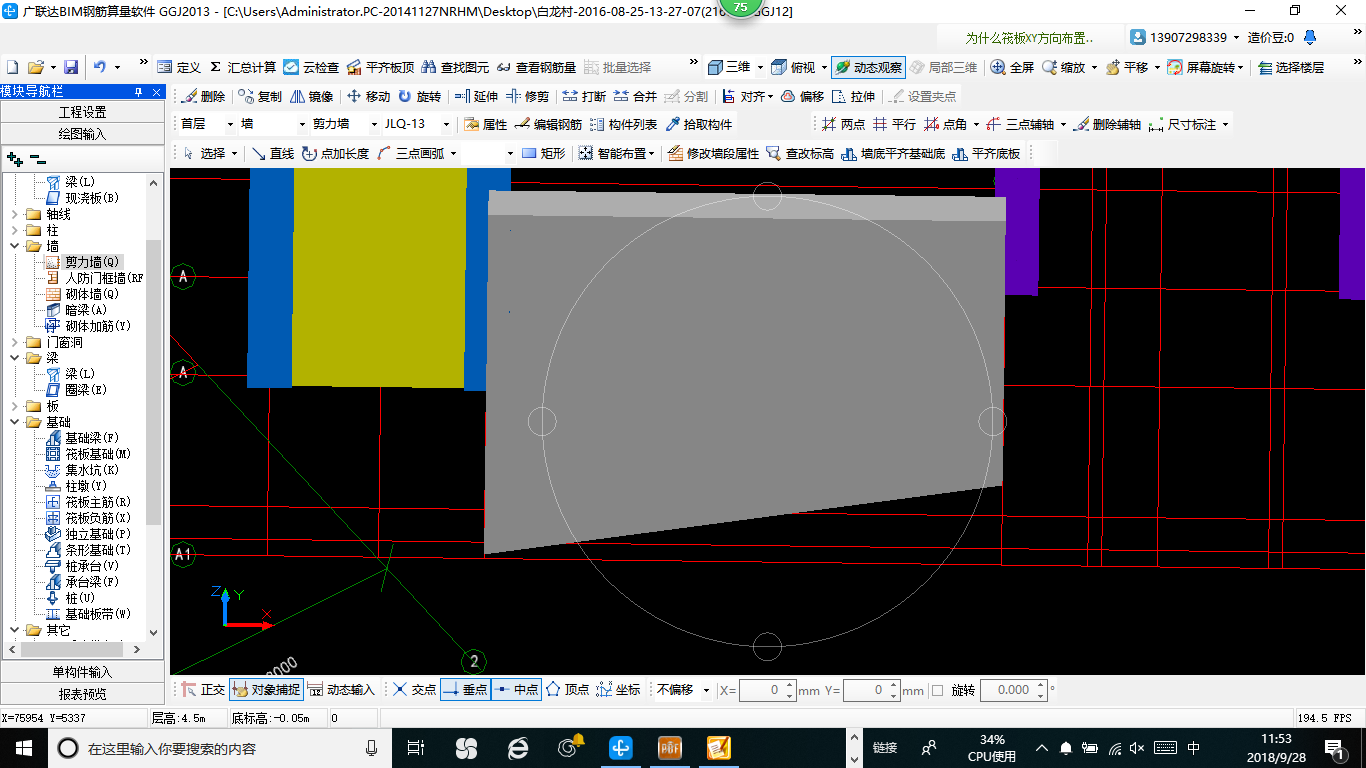The height and width of the screenshot is (768, 1366).
Task: Click 复制 copy tool
Action: [260, 96]
